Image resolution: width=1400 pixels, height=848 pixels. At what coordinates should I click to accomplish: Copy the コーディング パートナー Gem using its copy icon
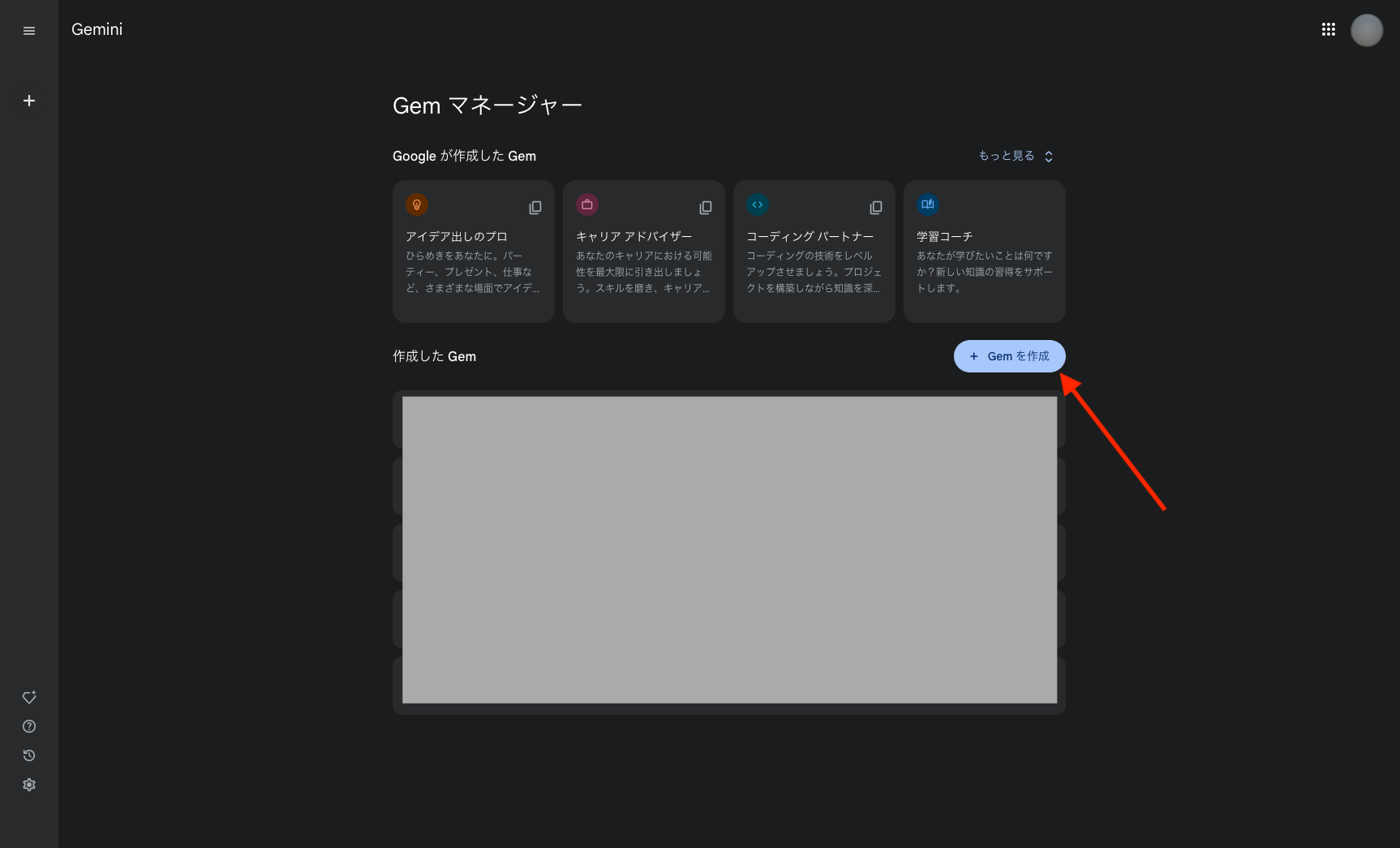tap(875, 207)
